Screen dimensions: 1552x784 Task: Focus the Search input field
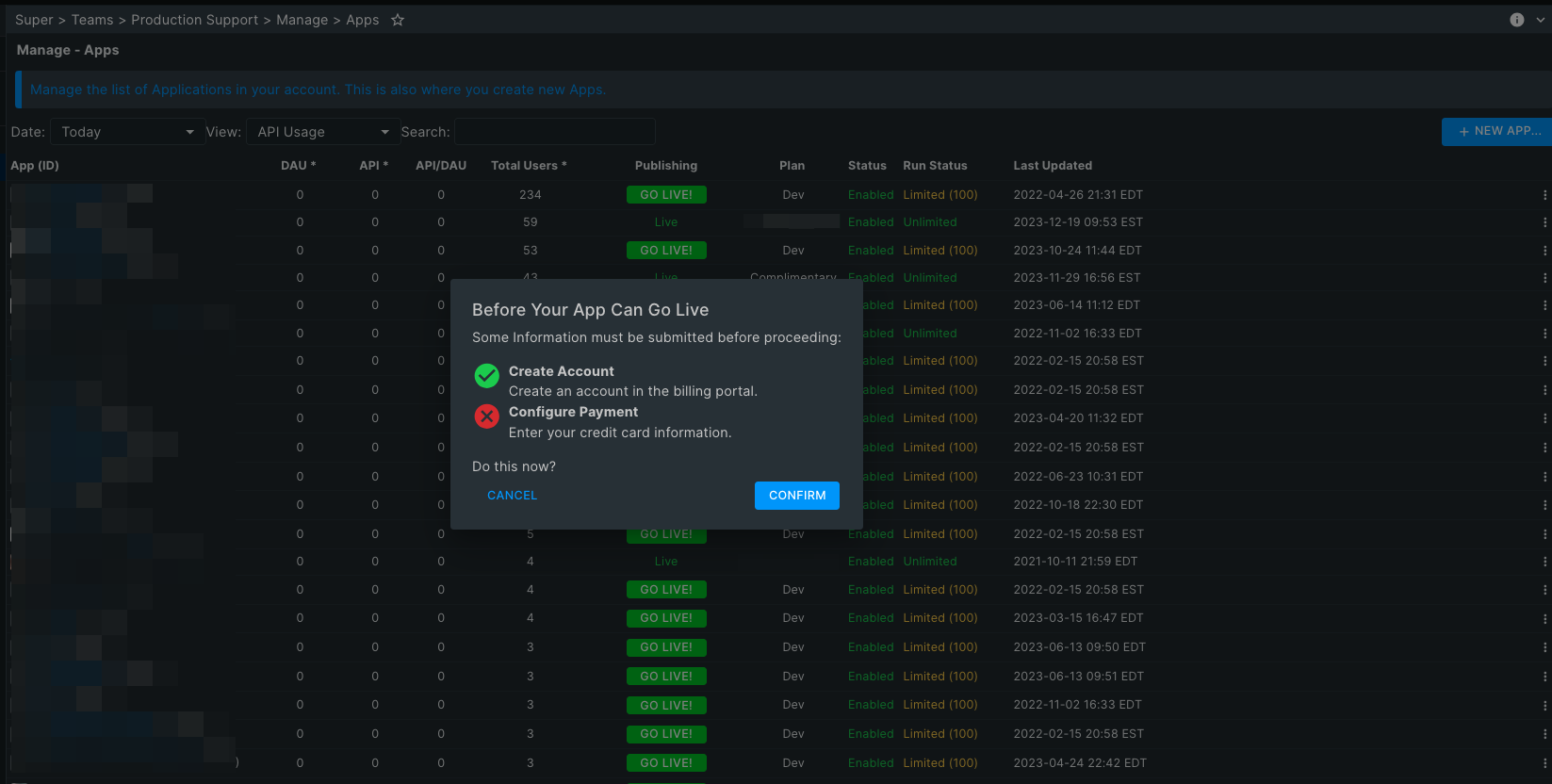click(555, 132)
